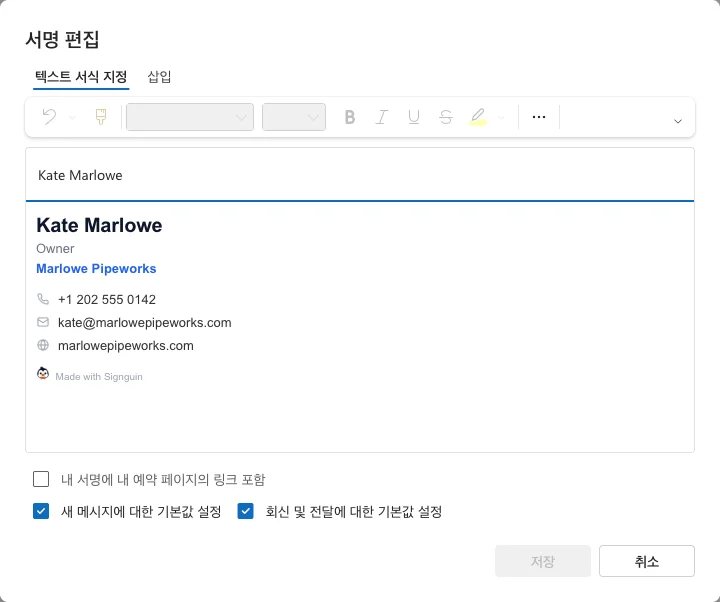The height and width of the screenshot is (602, 720).
Task: Uncheck 새 메시지에 대한 기본값 설정
Action: 41,511
